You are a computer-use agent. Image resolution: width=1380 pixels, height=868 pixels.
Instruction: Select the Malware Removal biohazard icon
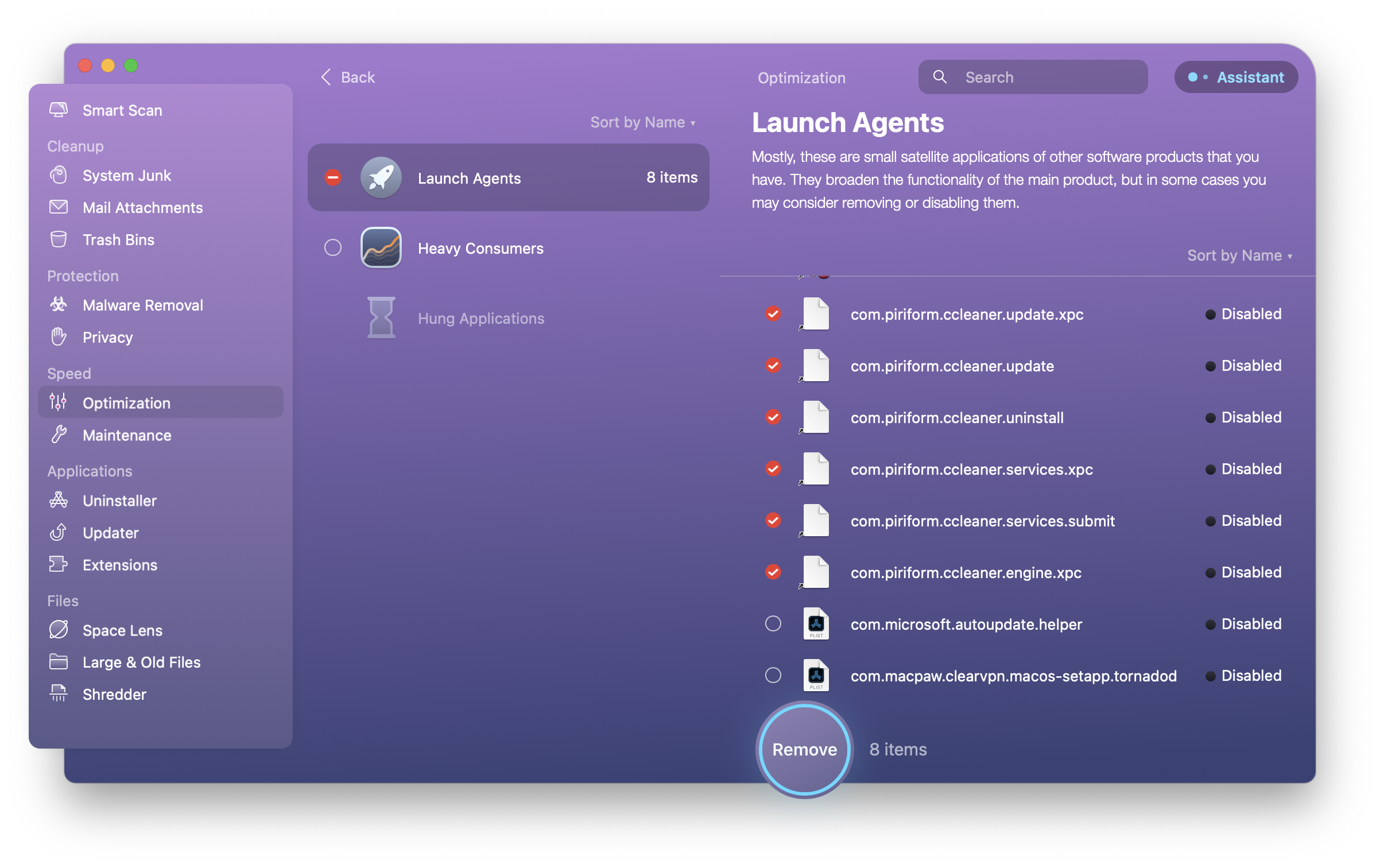coord(59,305)
